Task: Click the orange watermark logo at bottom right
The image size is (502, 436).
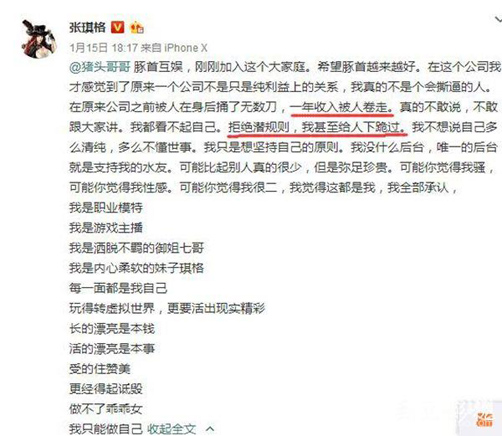Action: pyautogui.click(x=485, y=420)
